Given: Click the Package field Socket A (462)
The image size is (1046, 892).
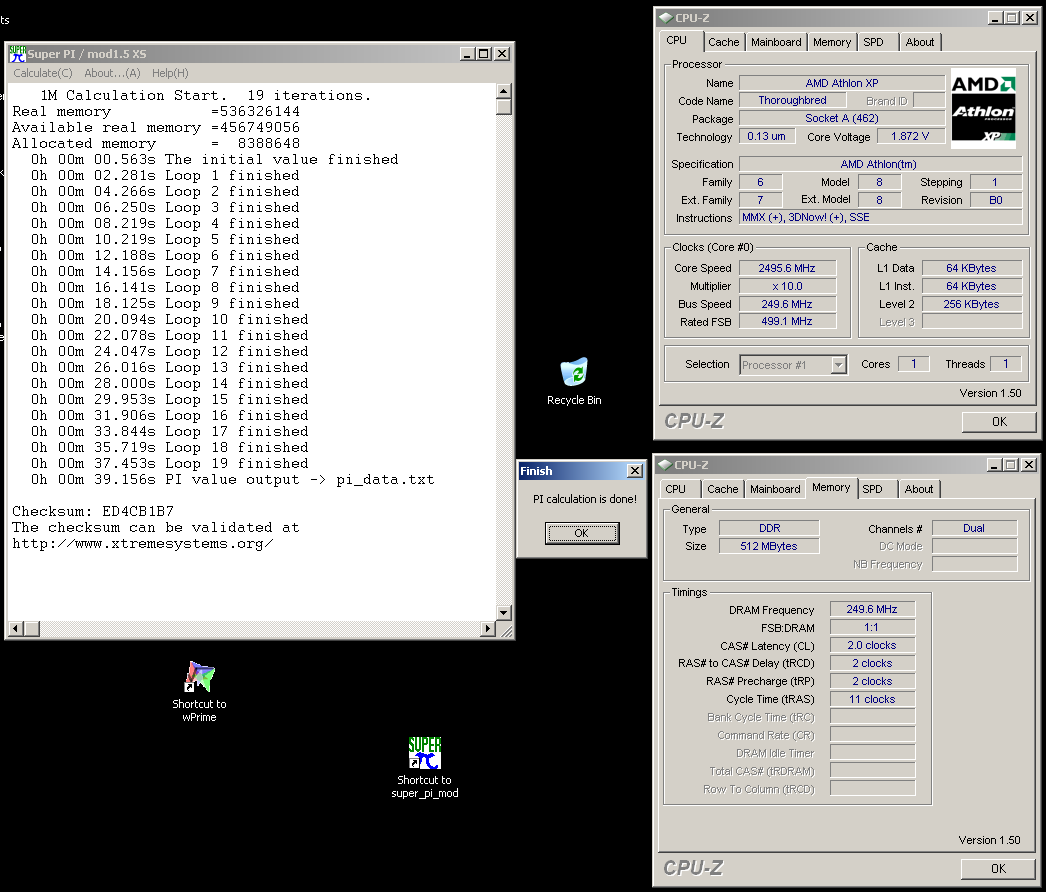Looking at the screenshot, I should click(x=842, y=118).
